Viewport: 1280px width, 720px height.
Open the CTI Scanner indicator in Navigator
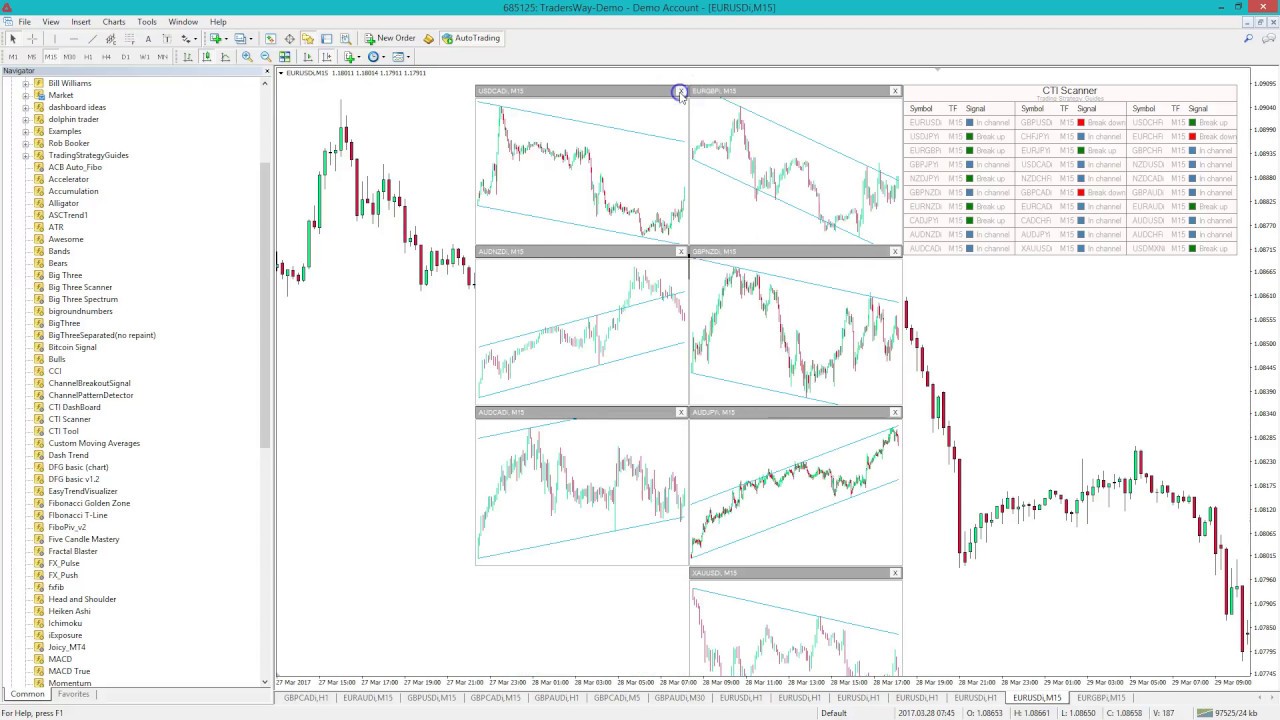point(69,419)
